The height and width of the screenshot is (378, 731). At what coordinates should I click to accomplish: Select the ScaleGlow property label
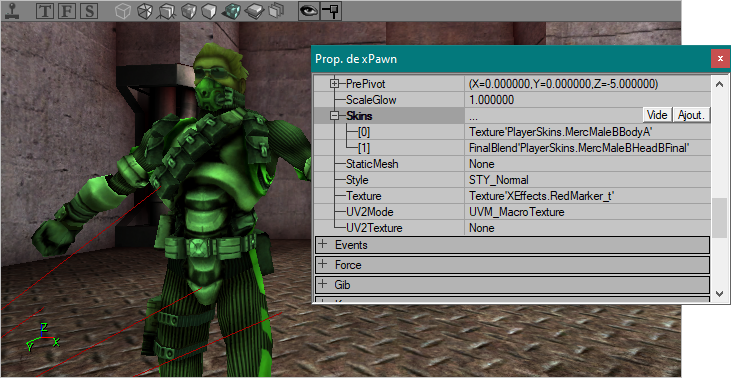(x=371, y=100)
